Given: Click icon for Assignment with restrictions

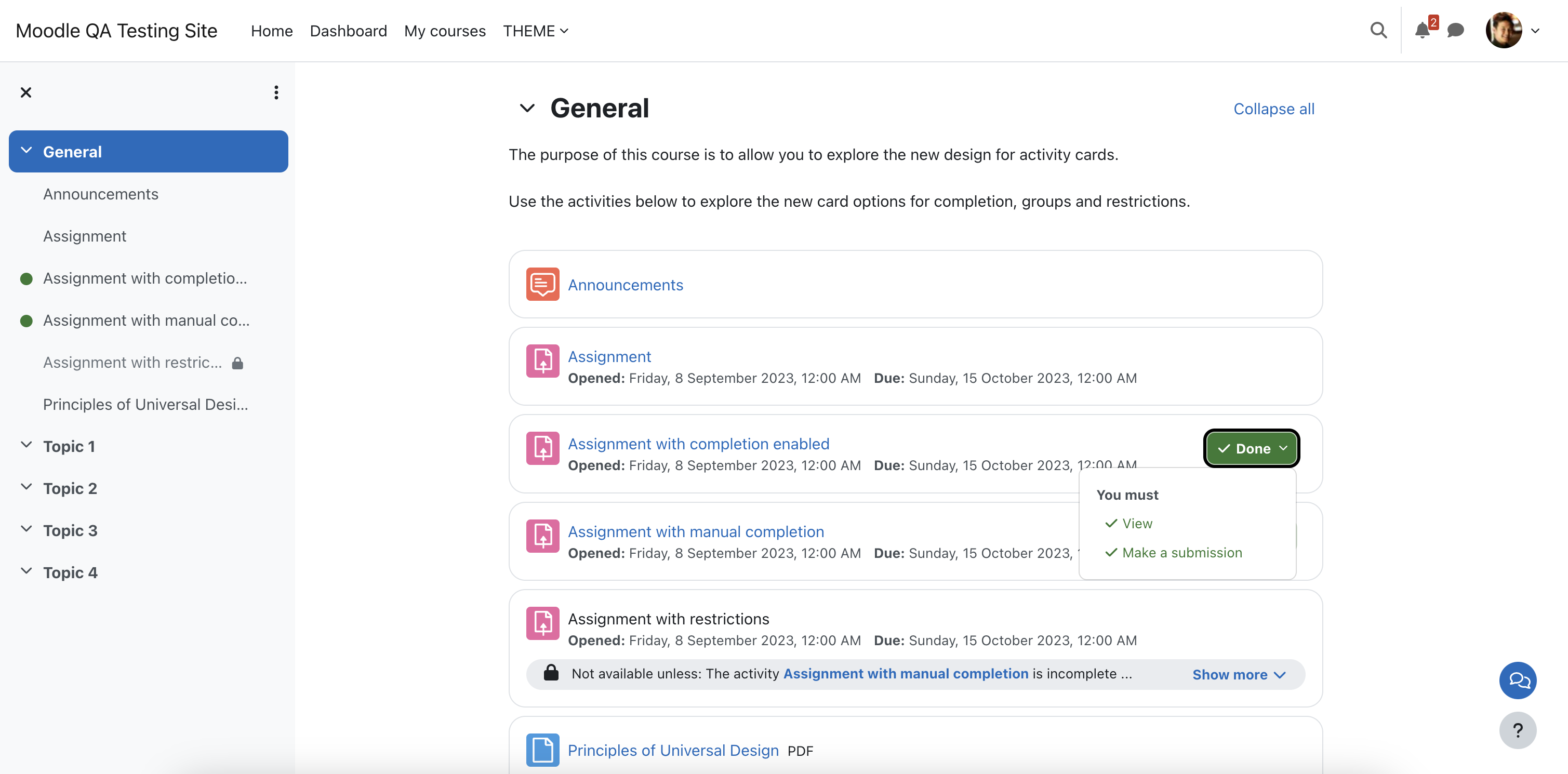Looking at the screenshot, I should 542,623.
